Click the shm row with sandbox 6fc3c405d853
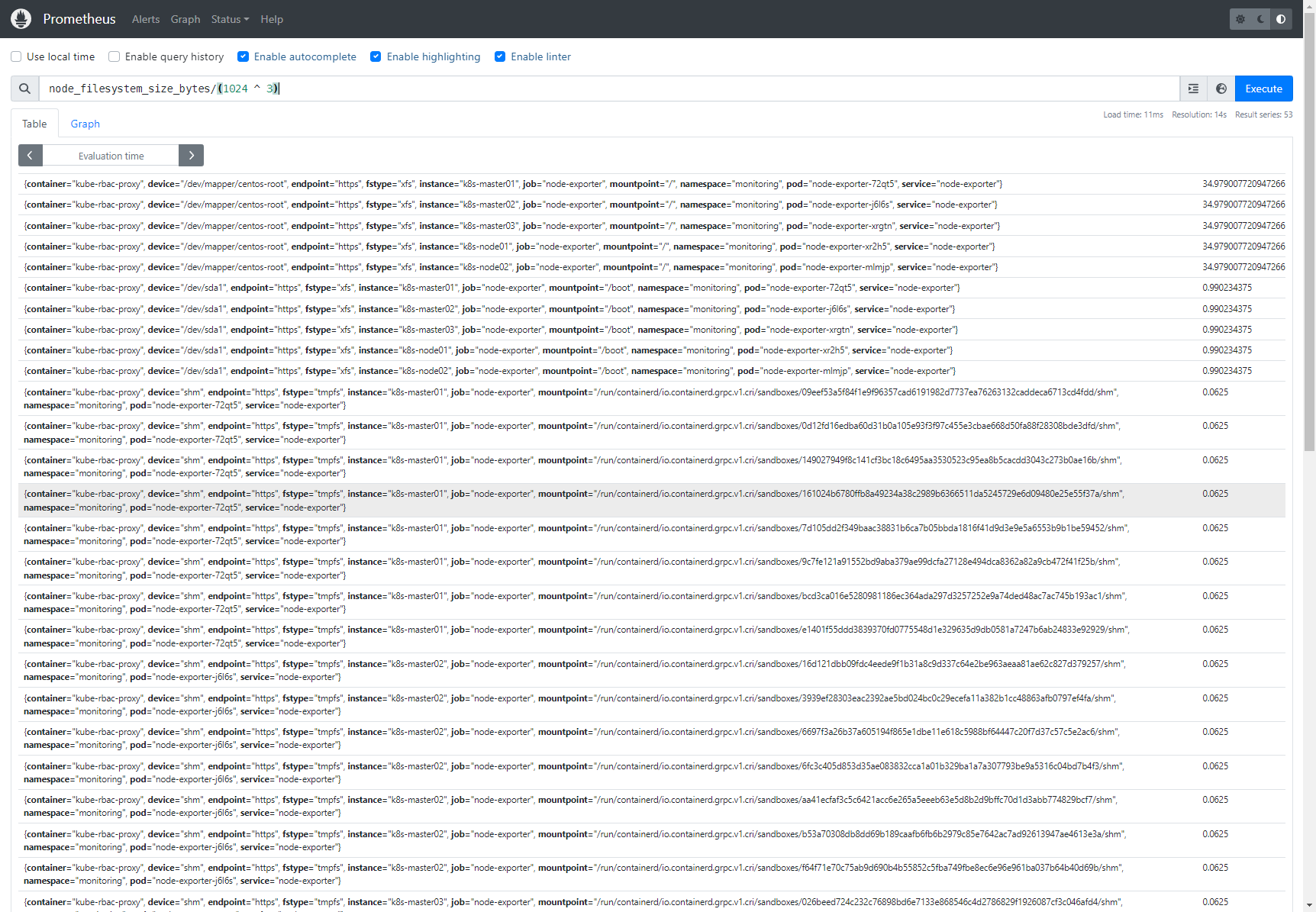Screen dimensions: 1316x912 click(652, 772)
